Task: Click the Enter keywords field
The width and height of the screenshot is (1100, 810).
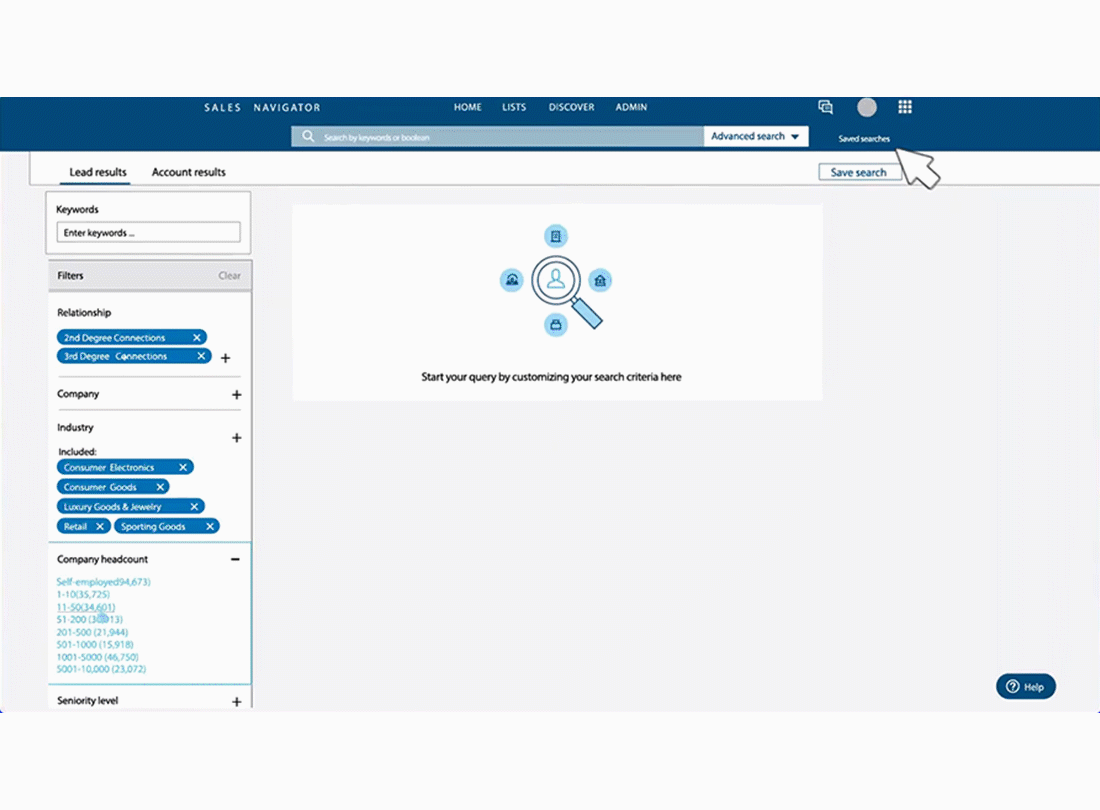Action: point(148,232)
